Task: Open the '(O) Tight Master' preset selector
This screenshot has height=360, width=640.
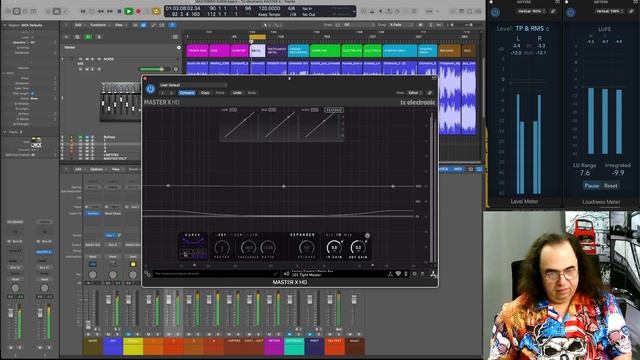Action: [307, 275]
